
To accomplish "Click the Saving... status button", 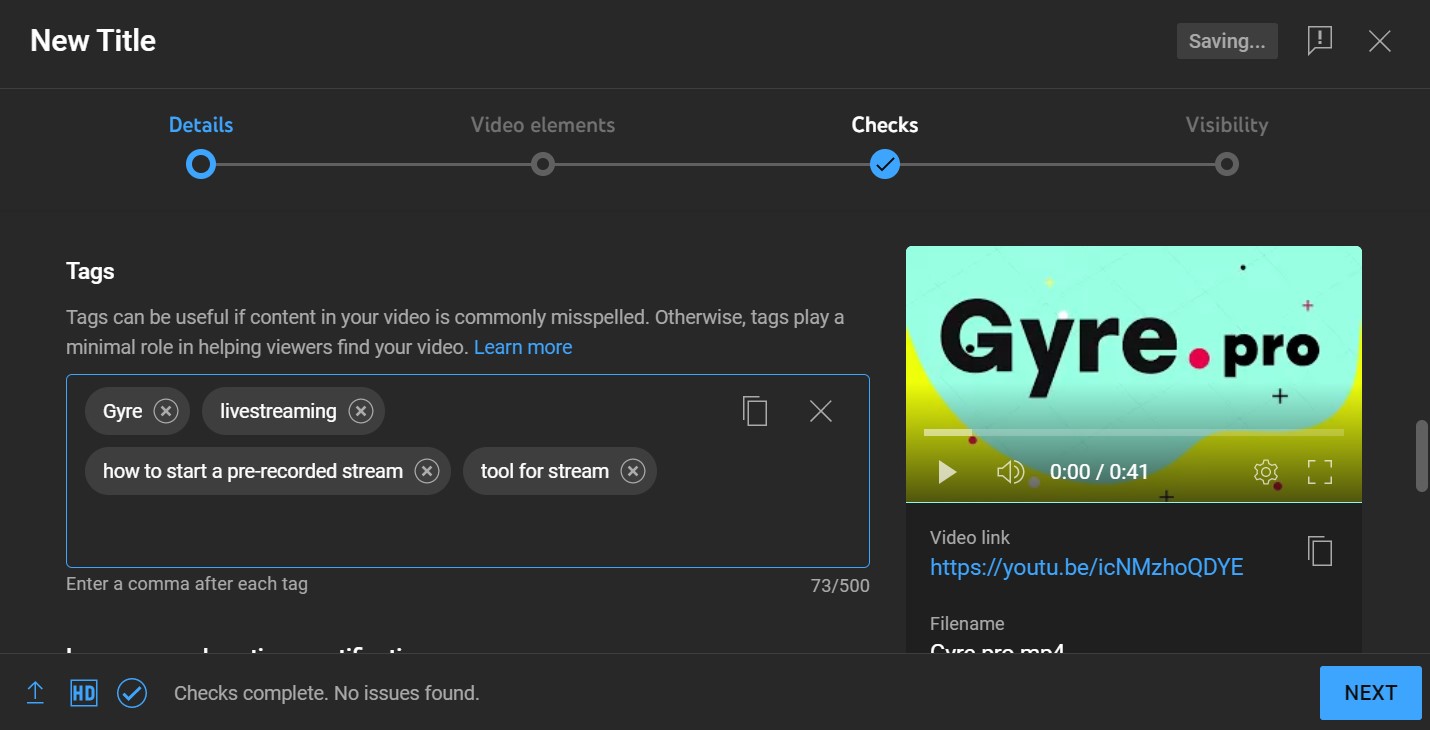I will pos(1227,41).
